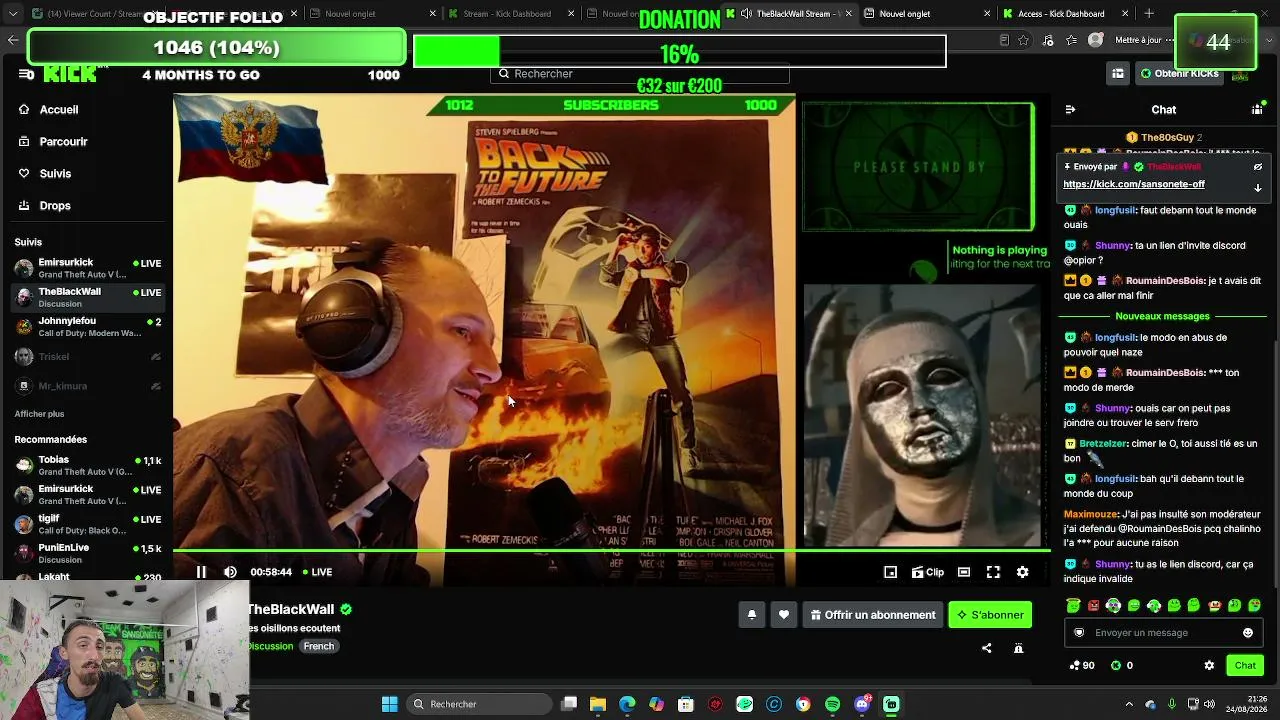Open mini player picture-in-picture icon
The height and width of the screenshot is (720, 1280).
point(890,572)
